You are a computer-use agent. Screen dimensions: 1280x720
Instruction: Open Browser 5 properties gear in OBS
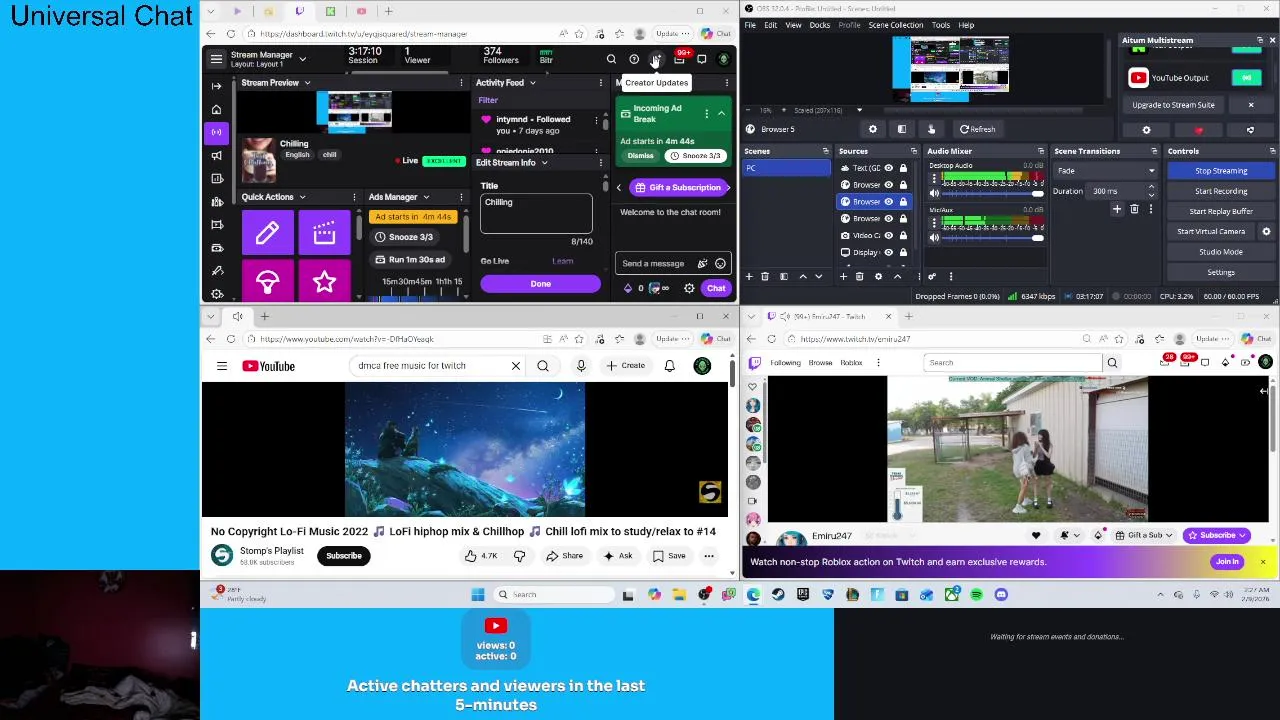(873, 129)
